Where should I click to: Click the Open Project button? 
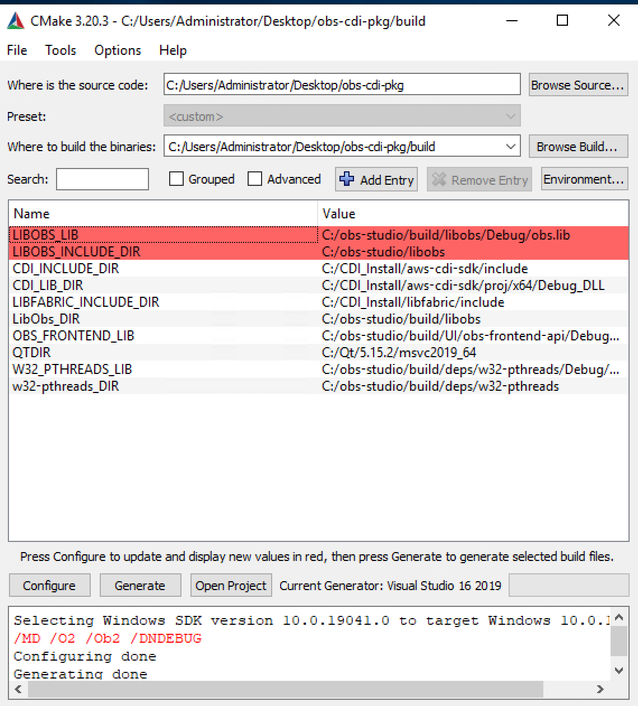[x=231, y=585]
